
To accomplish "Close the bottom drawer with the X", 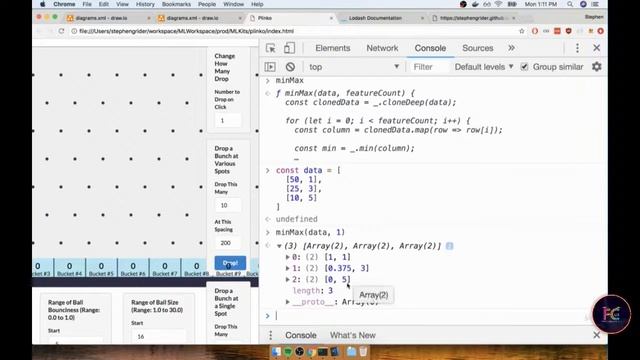I will tap(596, 335).
